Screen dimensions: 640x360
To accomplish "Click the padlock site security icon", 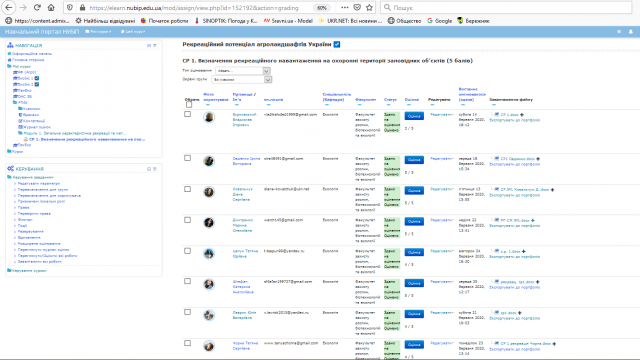I will [82, 7].
